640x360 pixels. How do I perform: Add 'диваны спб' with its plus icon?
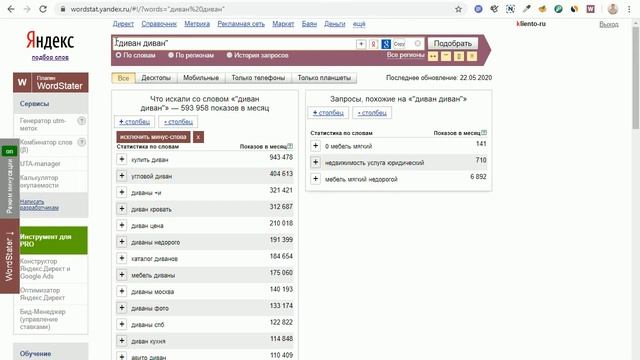pos(122,324)
